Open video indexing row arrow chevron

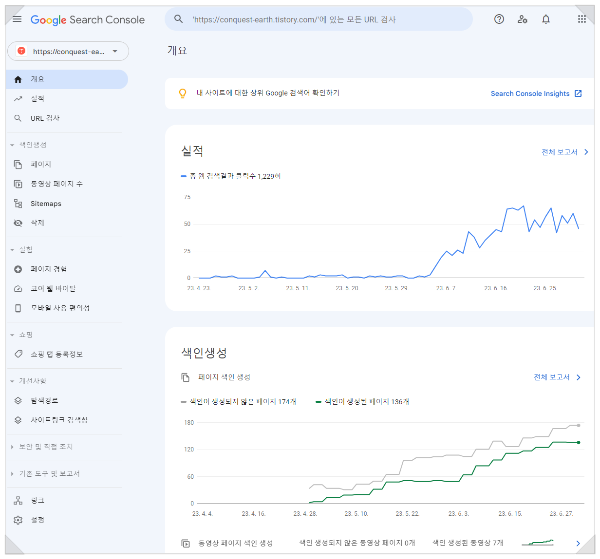[x=578, y=543]
